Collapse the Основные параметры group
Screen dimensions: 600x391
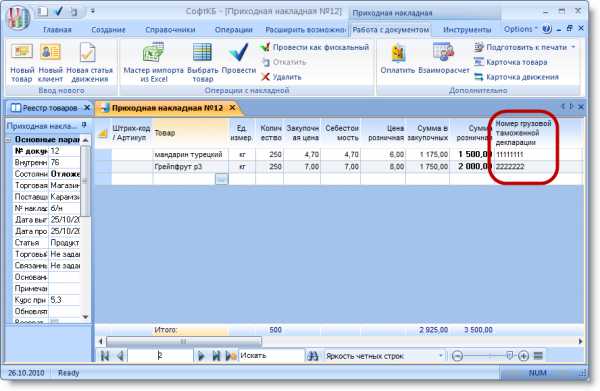(8, 140)
